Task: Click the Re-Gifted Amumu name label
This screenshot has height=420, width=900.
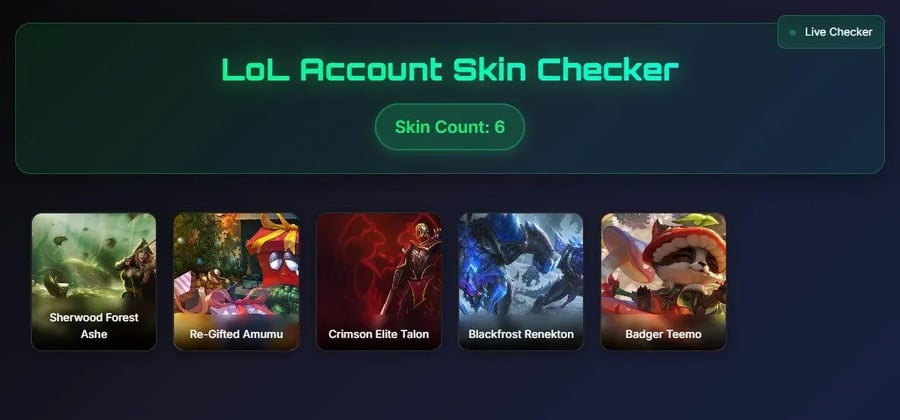Action: tap(236, 334)
